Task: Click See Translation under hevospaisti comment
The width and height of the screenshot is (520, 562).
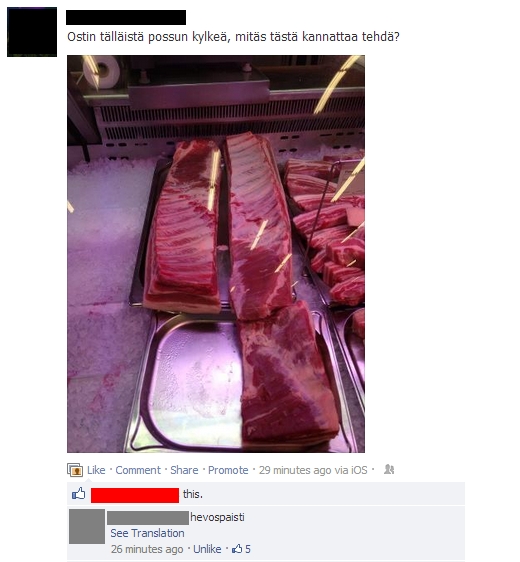Action: pos(147,533)
